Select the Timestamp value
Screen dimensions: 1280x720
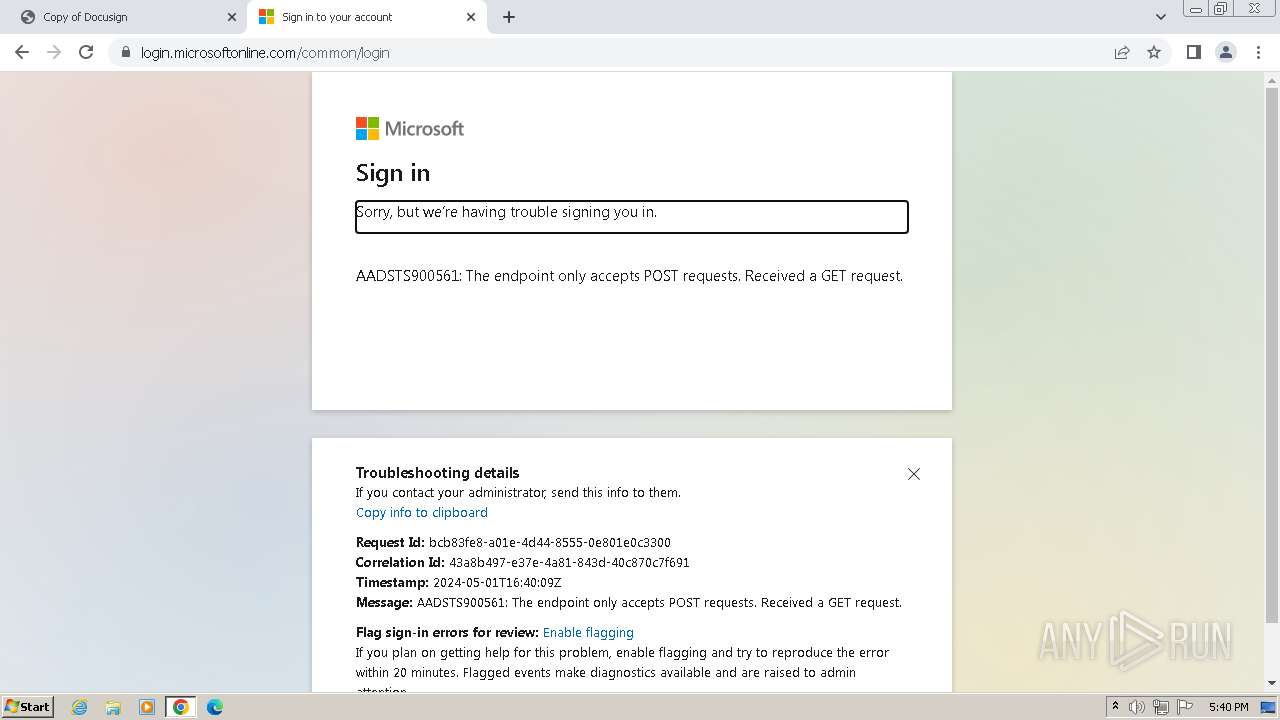[x=497, y=583]
